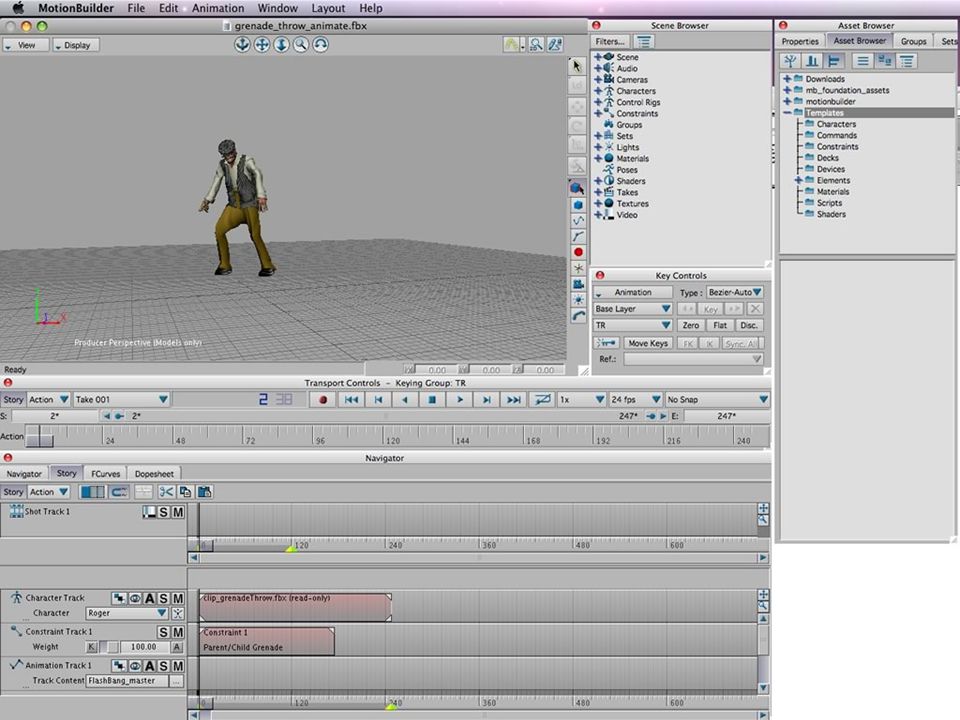Select the Constraint 1 Parent/Child Grenade clip
960x720 pixels.
point(267,640)
